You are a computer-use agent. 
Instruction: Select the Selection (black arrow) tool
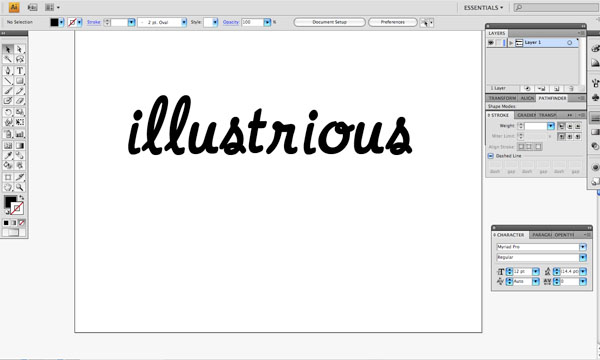coord(8,49)
